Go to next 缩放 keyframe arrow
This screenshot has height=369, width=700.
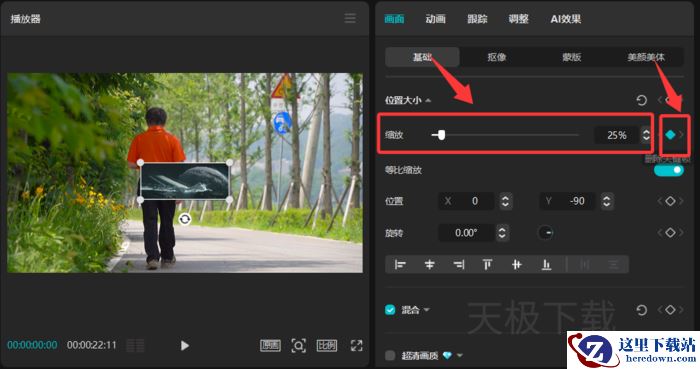point(682,135)
